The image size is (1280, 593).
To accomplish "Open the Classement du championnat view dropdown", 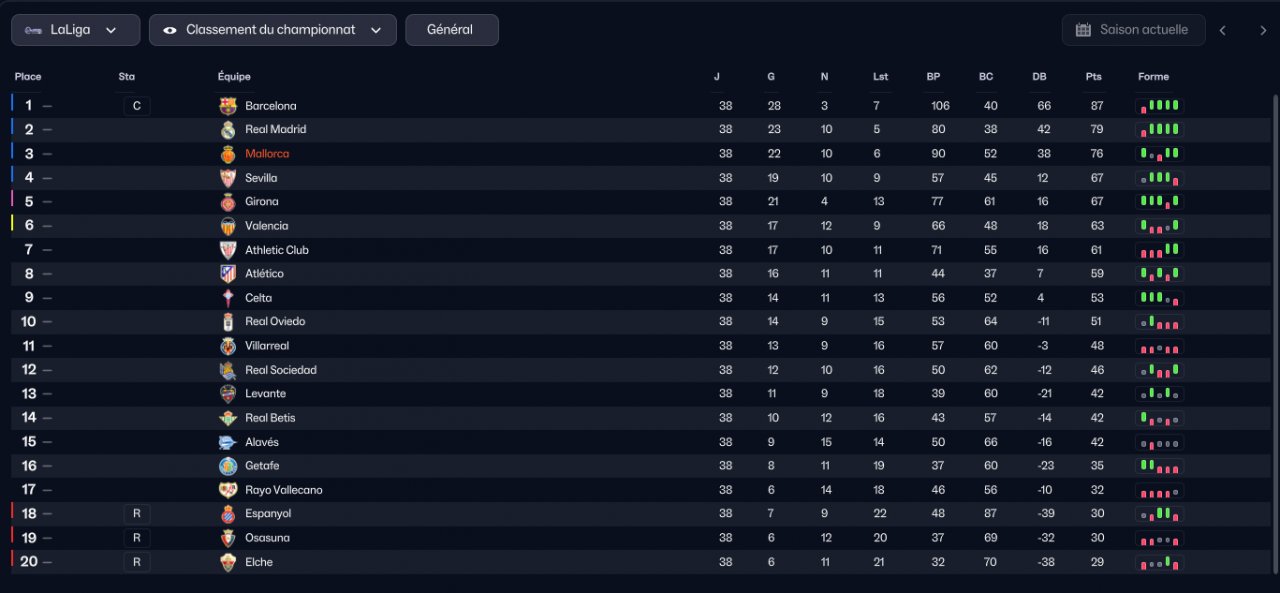I will (273, 30).
